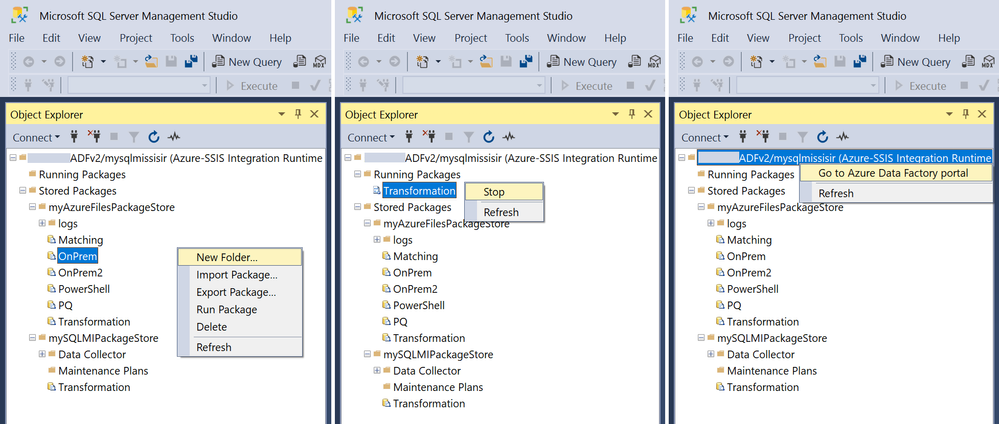The height and width of the screenshot is (424, 999).
Task: Select Matching package in window with Stop menu
Action: [x=415, y=256]
